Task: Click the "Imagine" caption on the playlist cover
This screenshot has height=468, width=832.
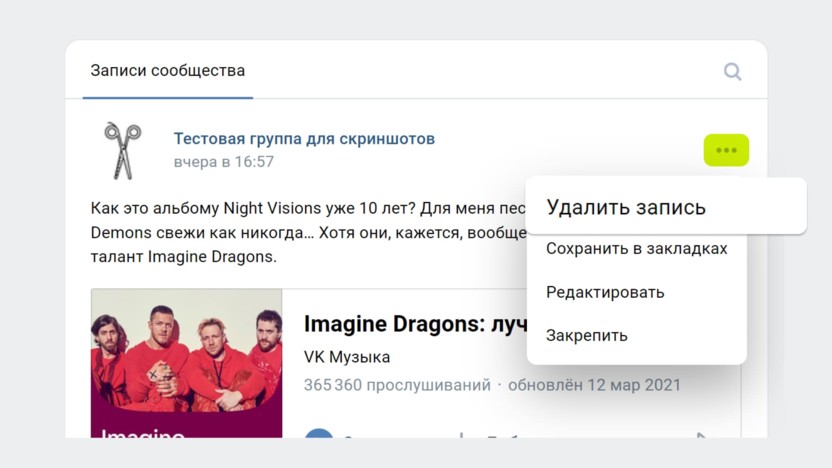Action: [141, 434]
